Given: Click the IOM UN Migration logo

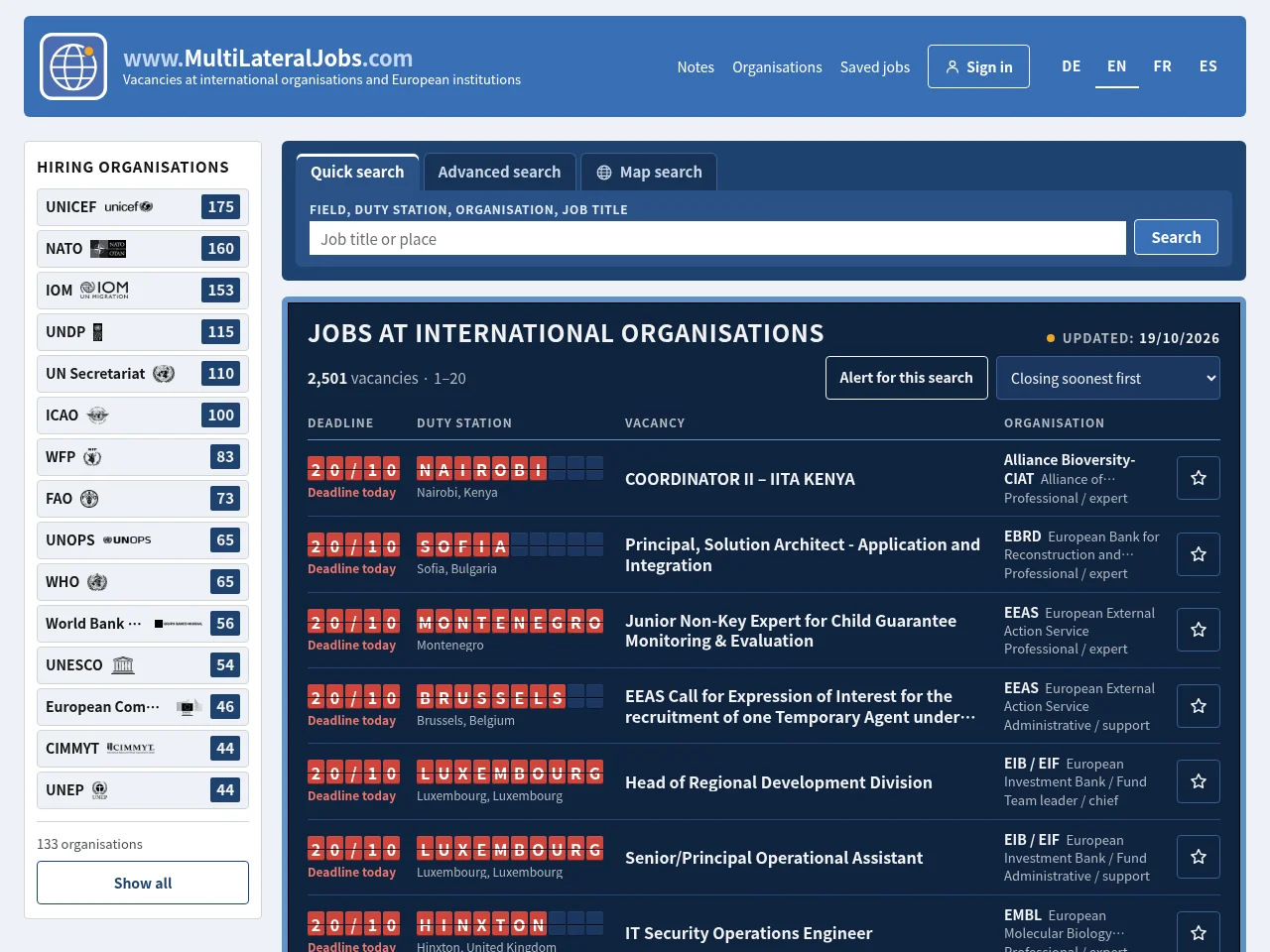Looking at the screenshot, I should 104,290.
